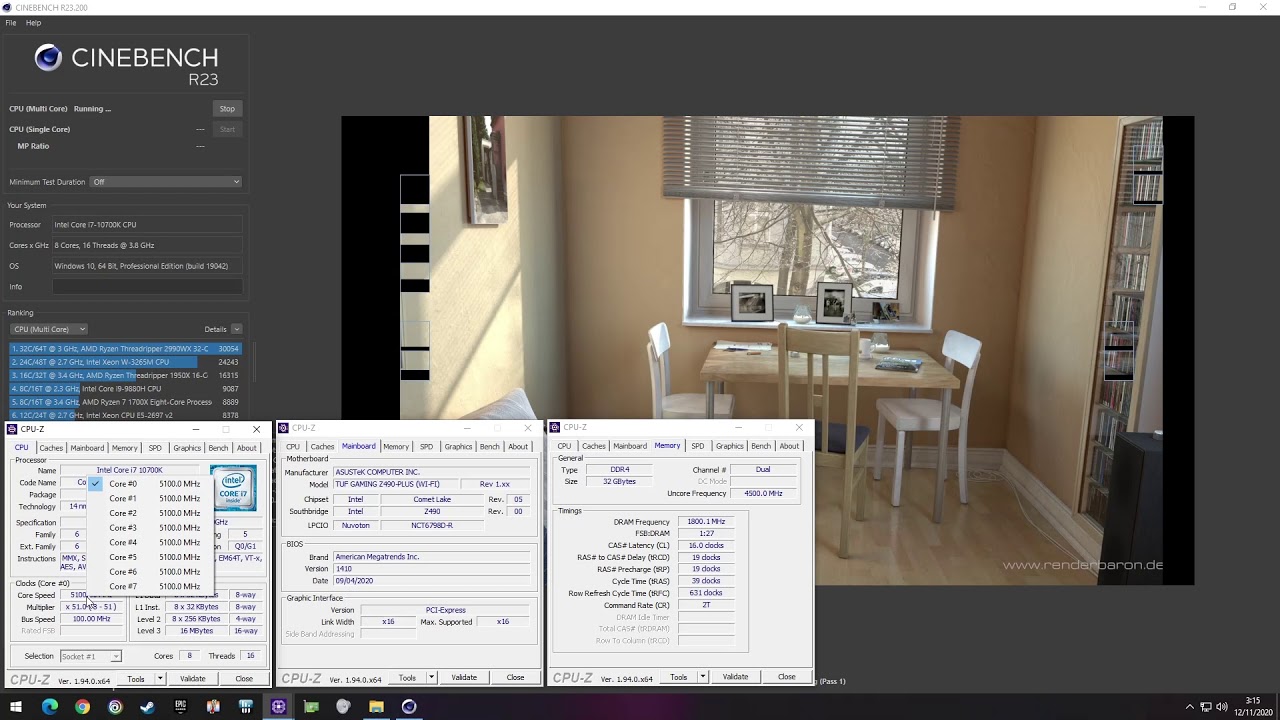Click the first CPU-Z window title icon
The image size is (1280, 720).
pyautogui.click(x=12, y=429)
